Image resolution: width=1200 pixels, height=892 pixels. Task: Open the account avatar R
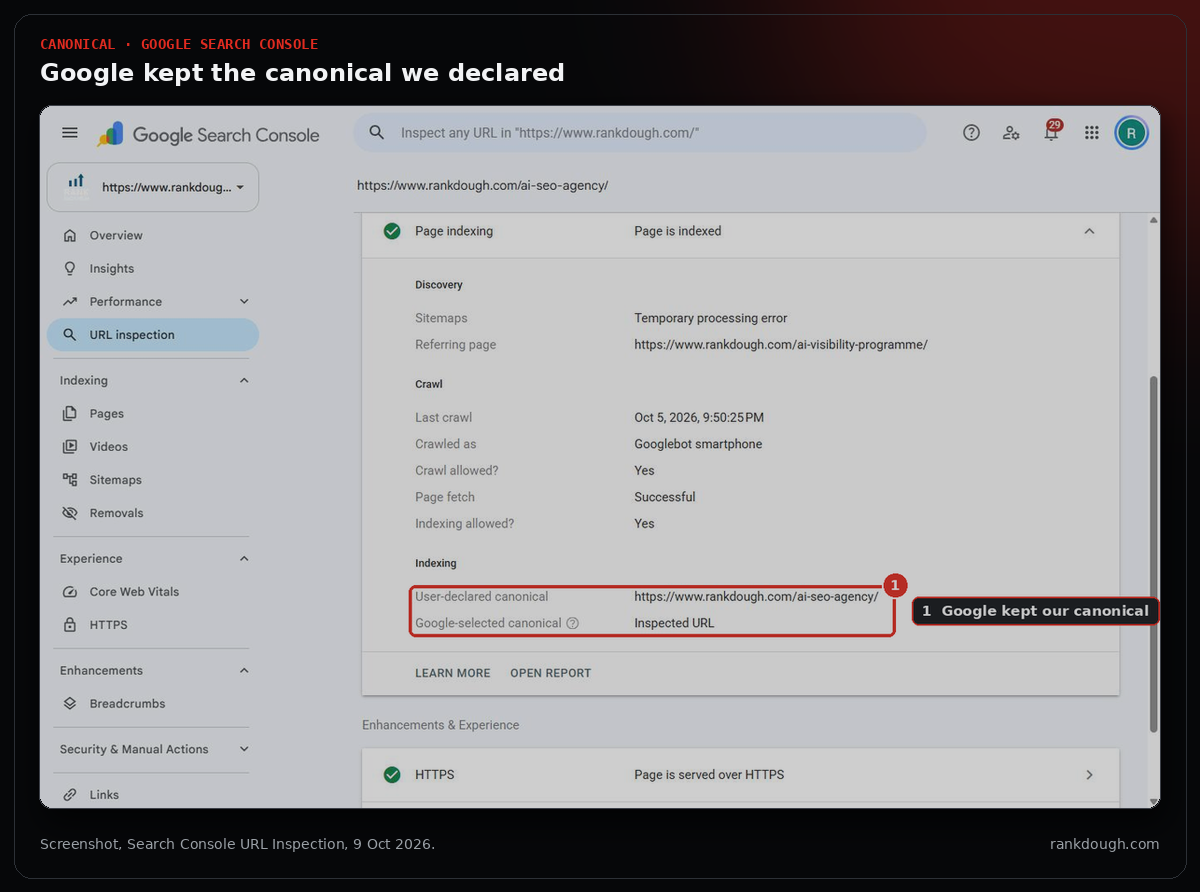click(1131, 133)
